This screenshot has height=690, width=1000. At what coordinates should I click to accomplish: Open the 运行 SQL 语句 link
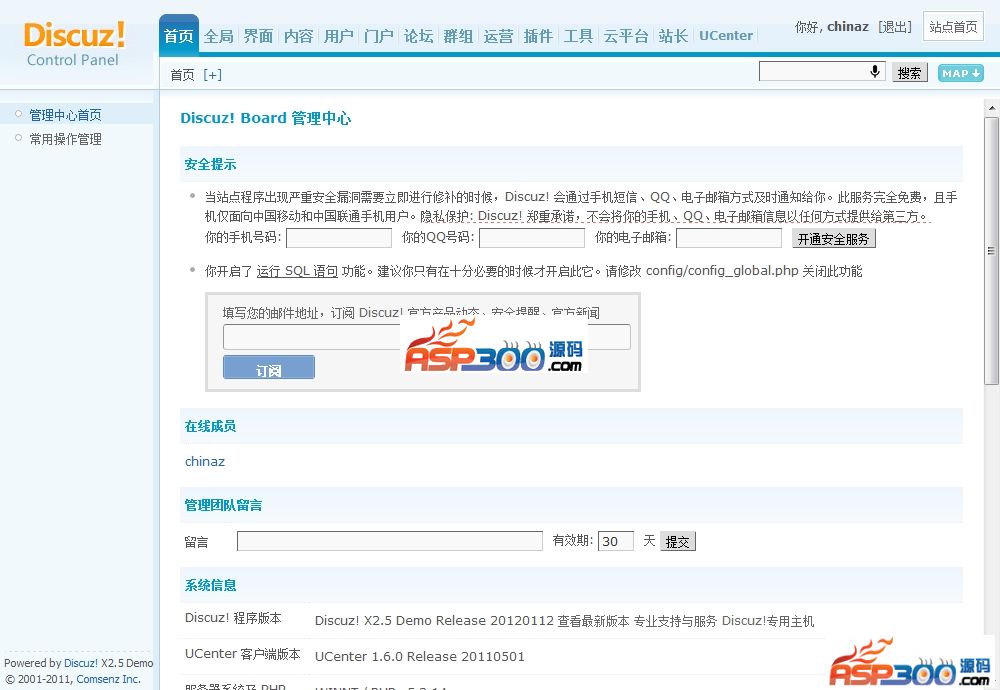click(x=297, y=271)
